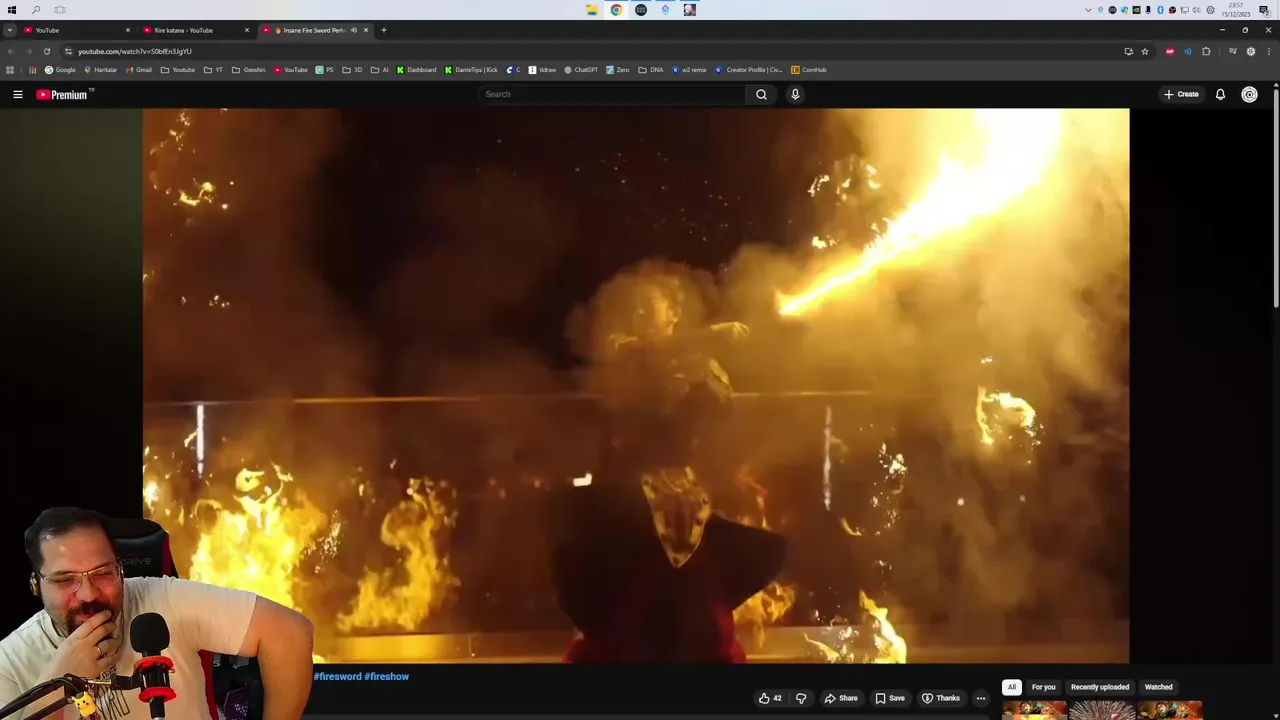
Task: Open the AI bookmarks folder
Action: tap(380, 70)
